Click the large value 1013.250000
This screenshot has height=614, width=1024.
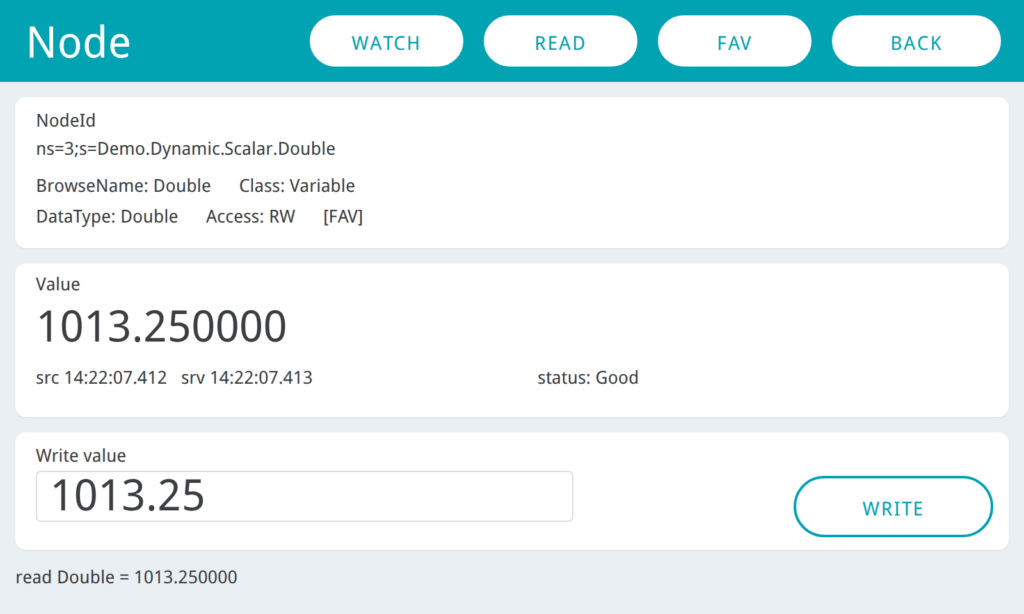tap(161, 326)
